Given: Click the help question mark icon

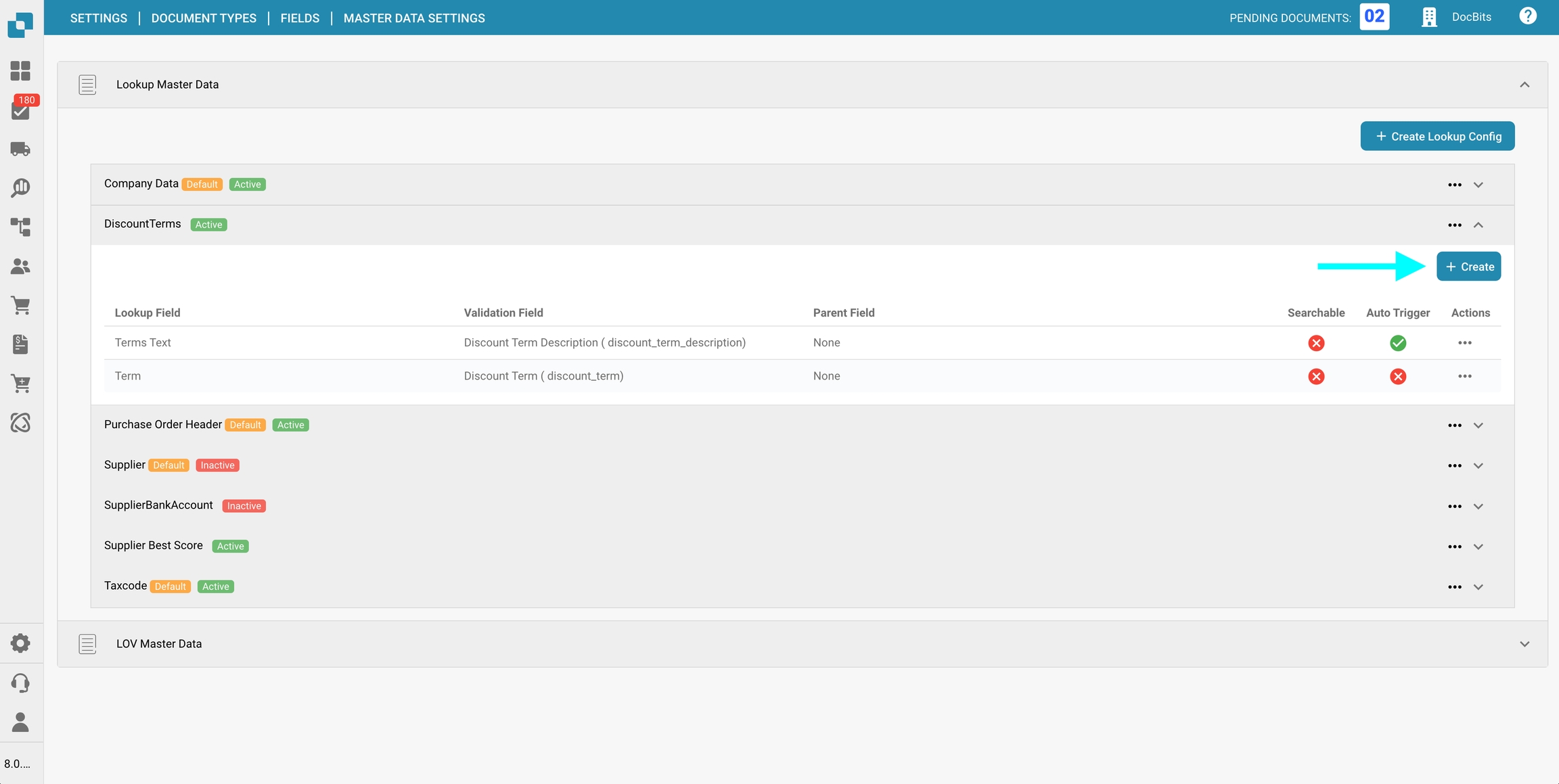Looking at the screenshot, I should 1527,16.
